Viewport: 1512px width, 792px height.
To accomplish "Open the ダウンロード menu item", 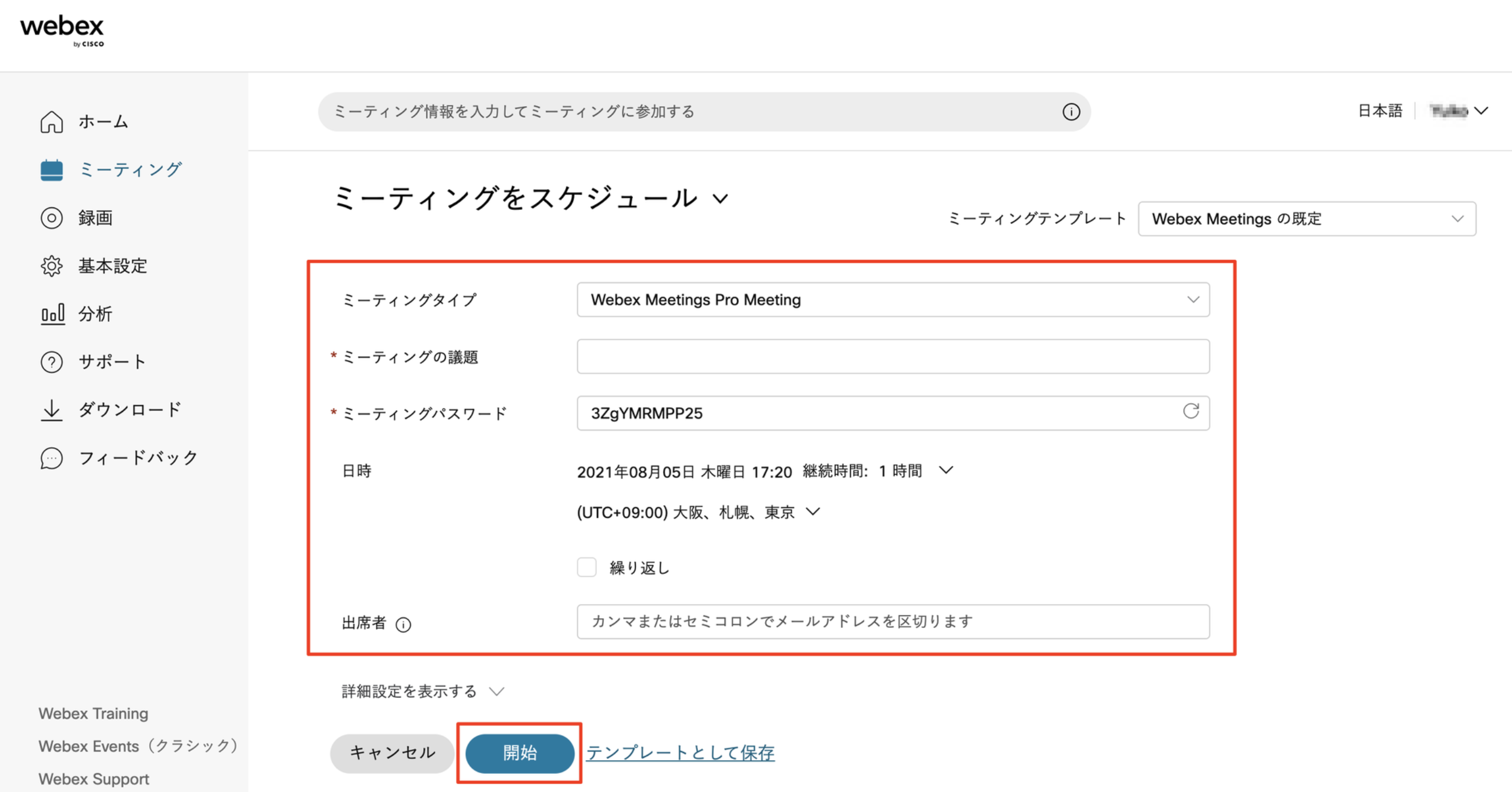I will pyautogui.click(x=131, y=410).
